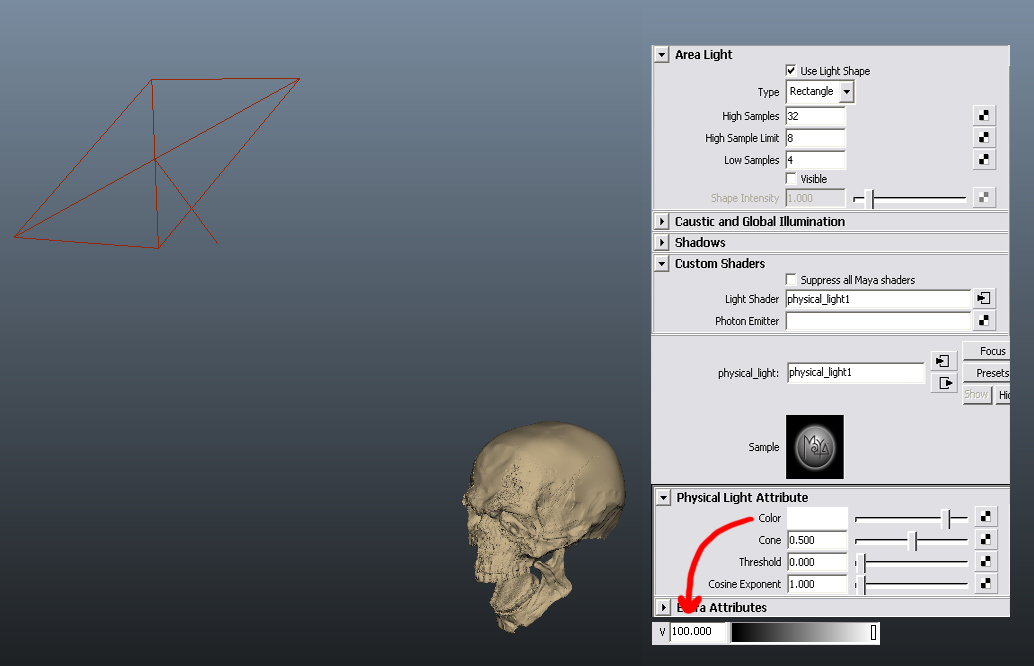
Task: Click the High Sample Limit field
Action: pos(815,138)
